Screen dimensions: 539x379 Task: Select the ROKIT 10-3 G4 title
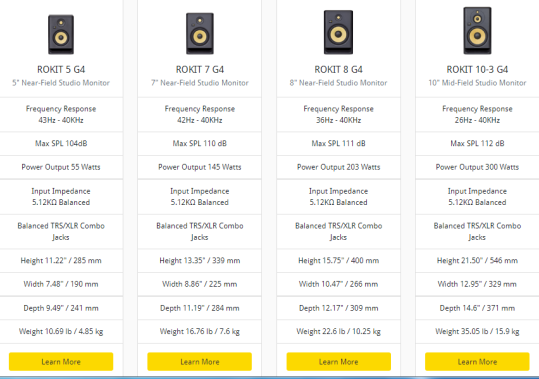click(477, 69)
